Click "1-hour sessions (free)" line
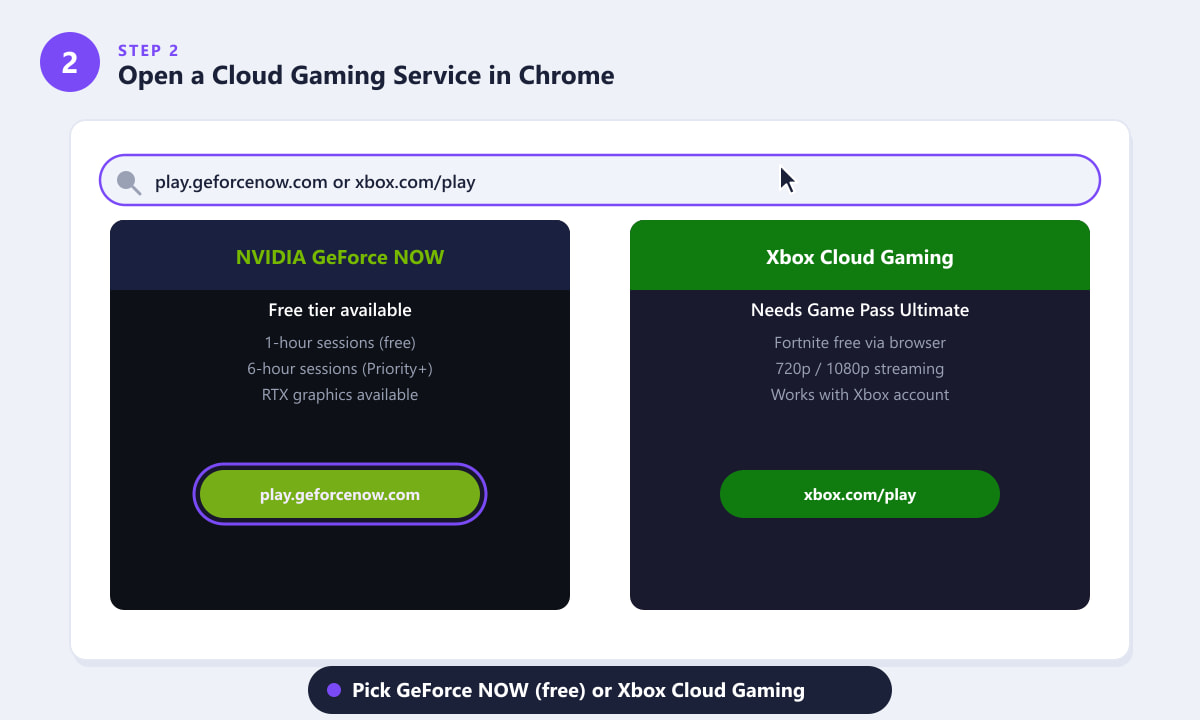The height and width of the screenshot is (720, 1200). pos(340,342)
